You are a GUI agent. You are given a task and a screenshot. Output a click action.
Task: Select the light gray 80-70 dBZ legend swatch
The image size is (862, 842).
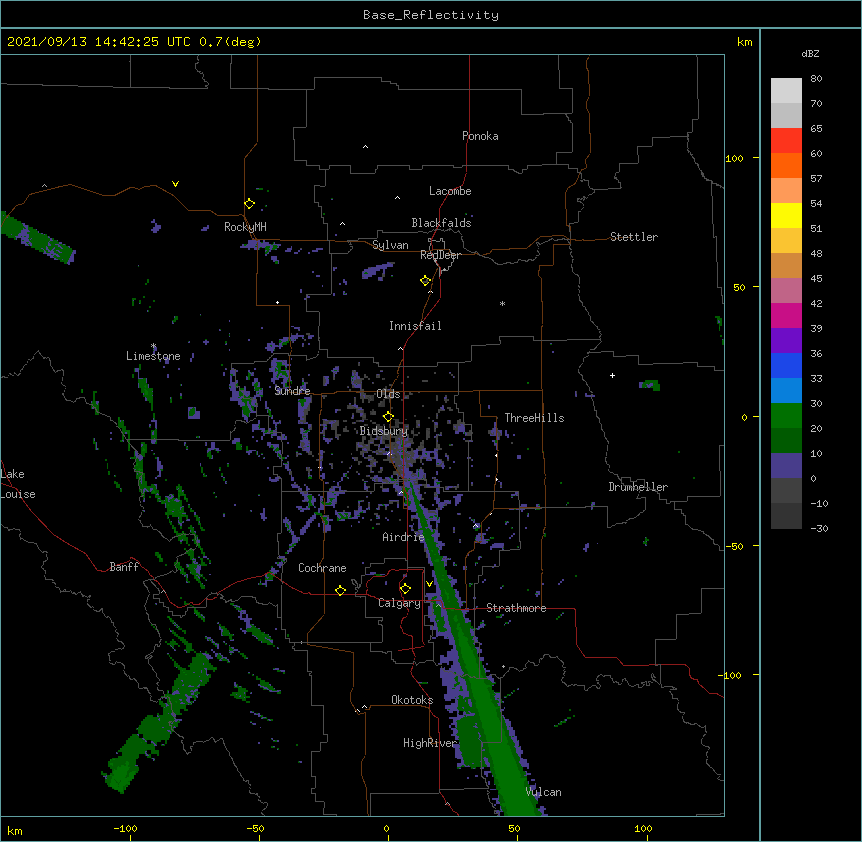(786, 90)
